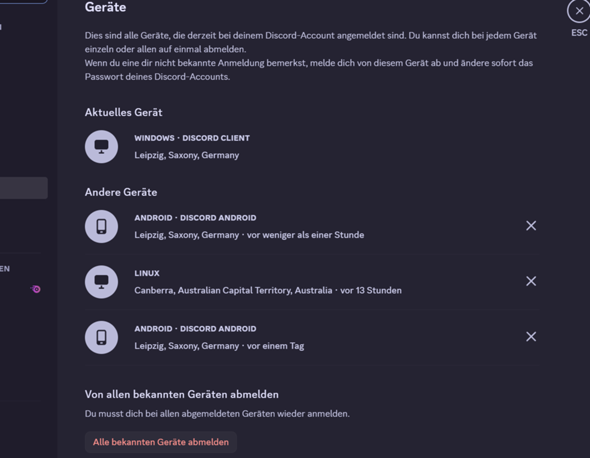Log out the Android device active under an hour ago
This screenshot has width=590, height=458.
[531, 225]
